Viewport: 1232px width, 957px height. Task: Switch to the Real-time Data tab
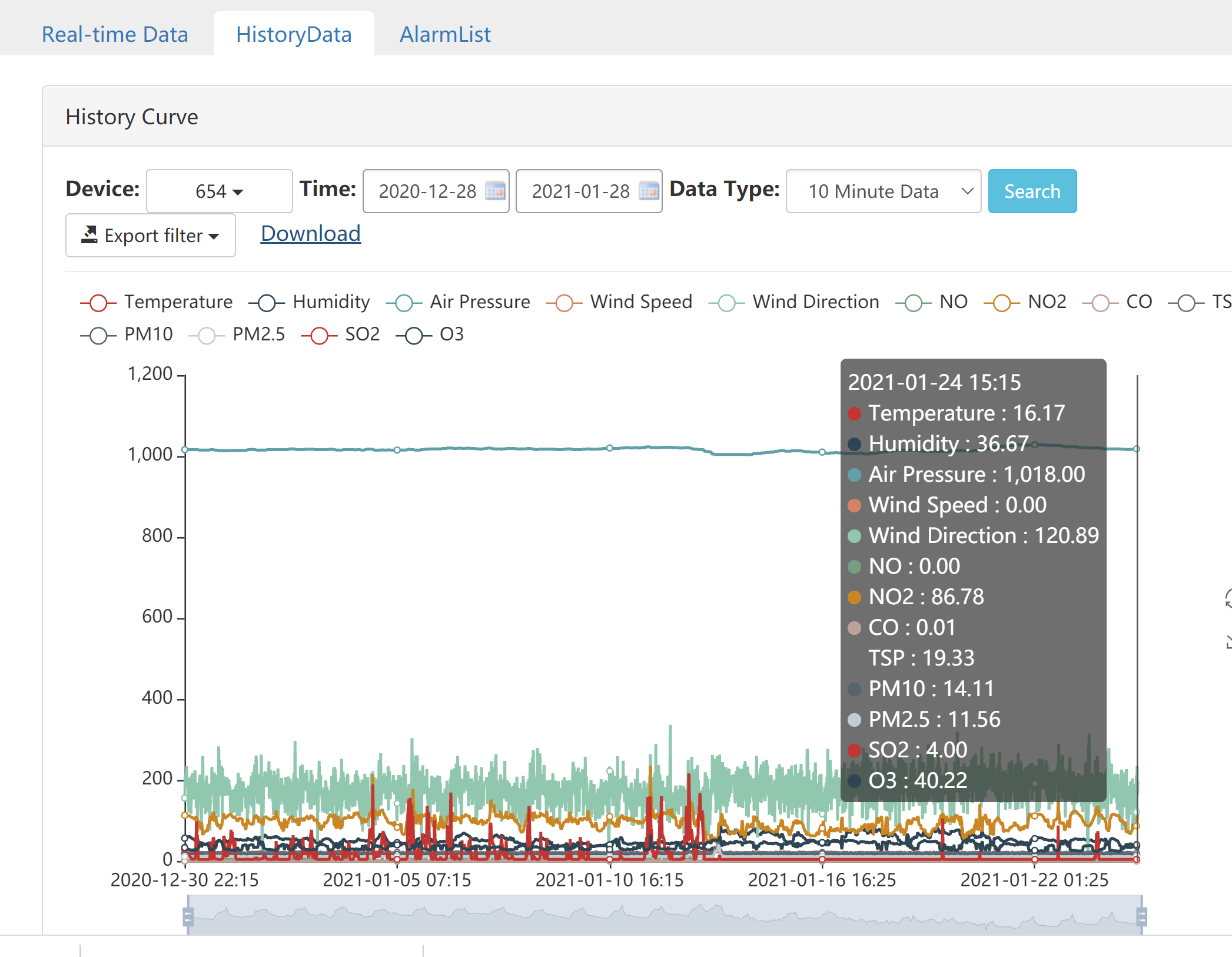[115, 34]
